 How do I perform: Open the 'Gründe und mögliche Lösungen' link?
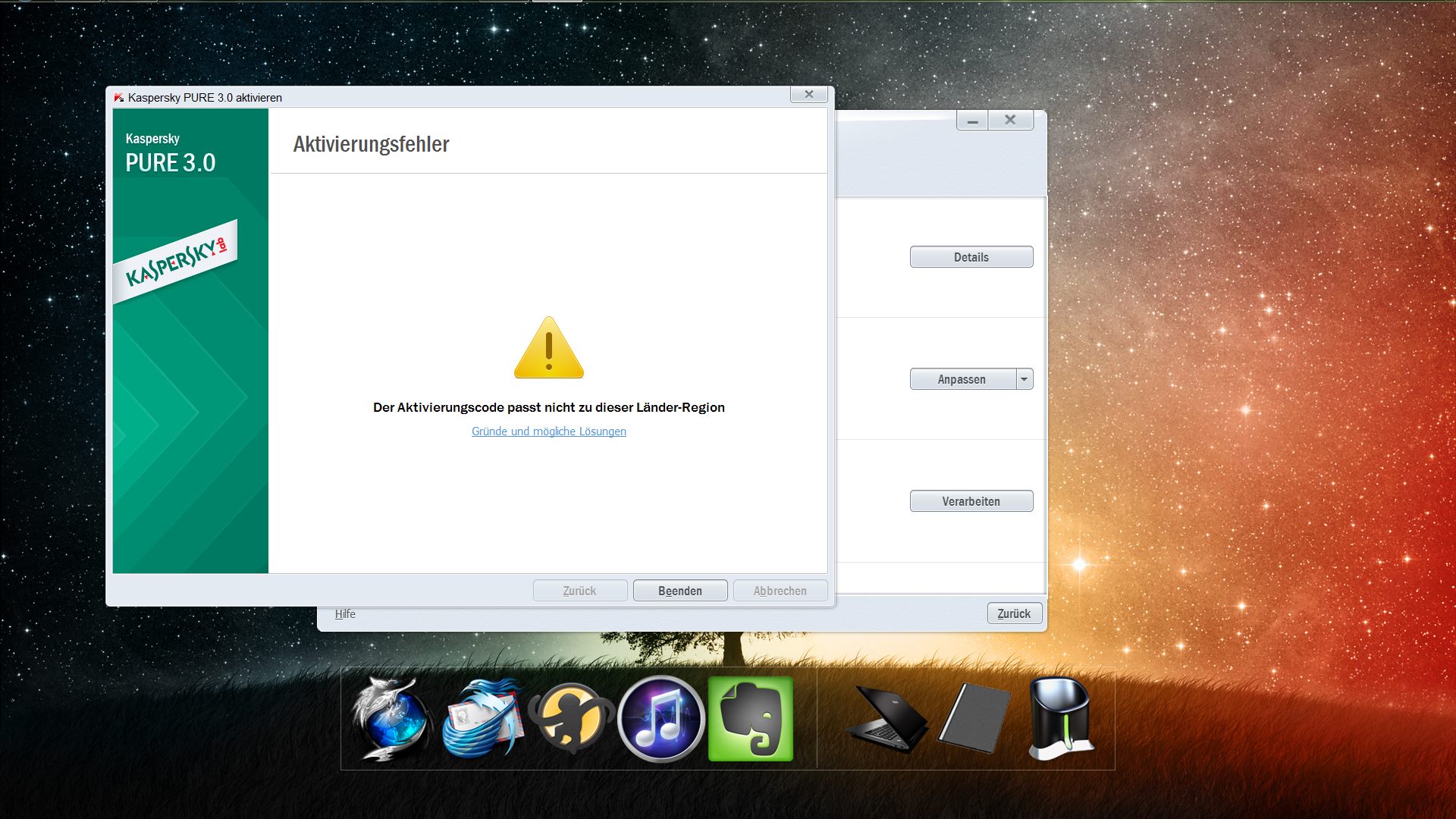548,431
